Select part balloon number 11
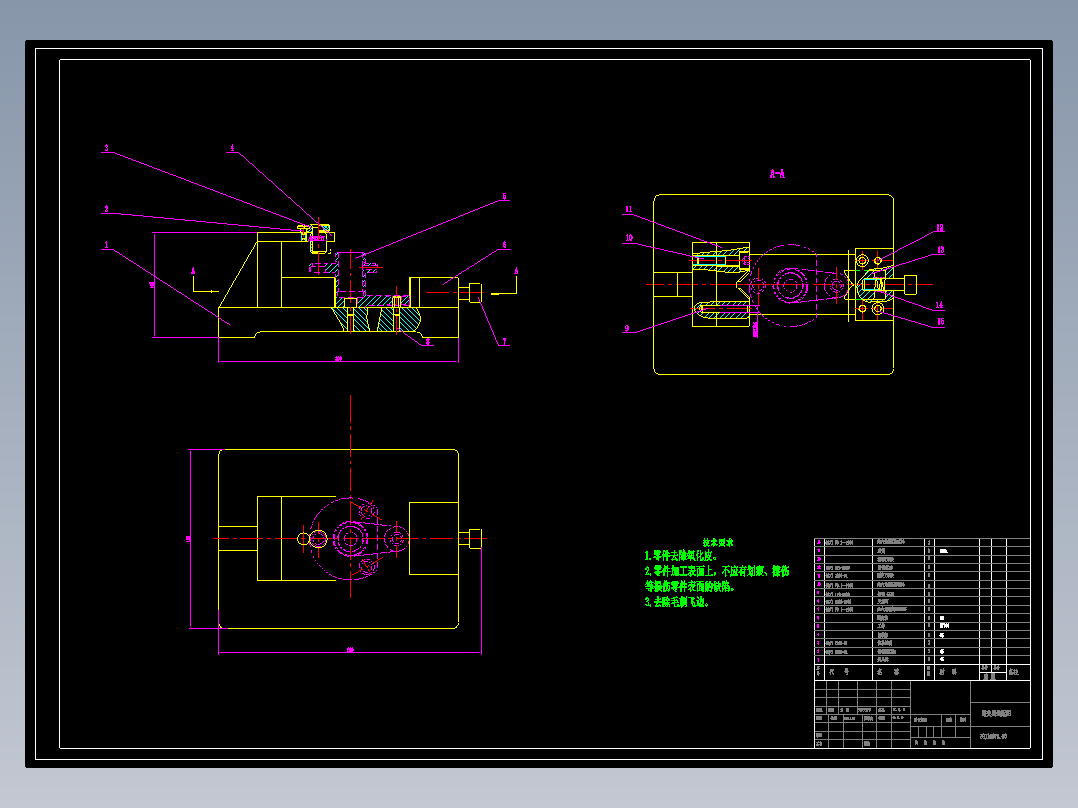The image size is (1078, 808). [x=629, y=209]
